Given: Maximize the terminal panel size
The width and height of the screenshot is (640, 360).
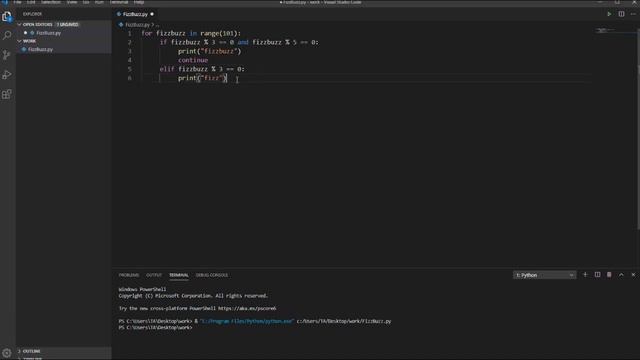Looking at the screenshot, I should tap(621, 275).
